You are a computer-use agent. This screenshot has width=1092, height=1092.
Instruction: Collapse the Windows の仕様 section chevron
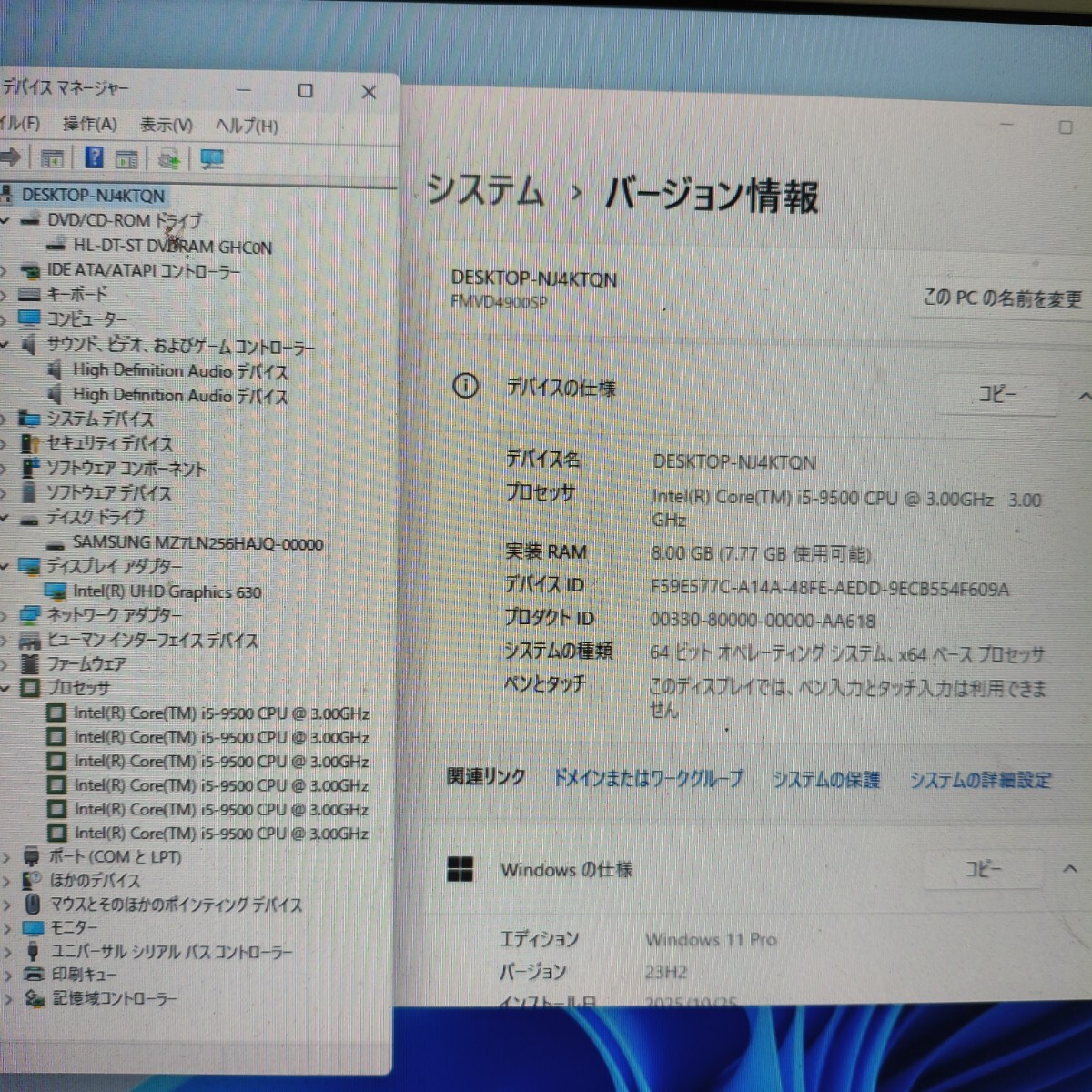1070,869
